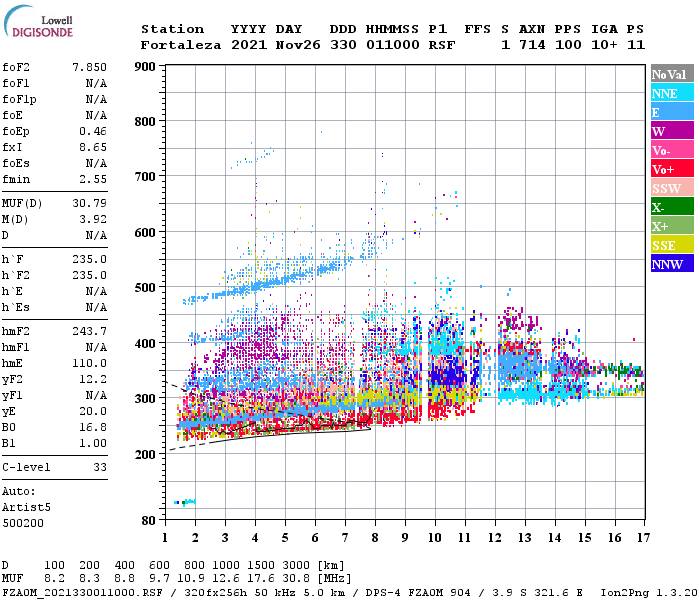Click the foEp value 0.46
Screen dimensions: 700x600
(x=93, y=131)
